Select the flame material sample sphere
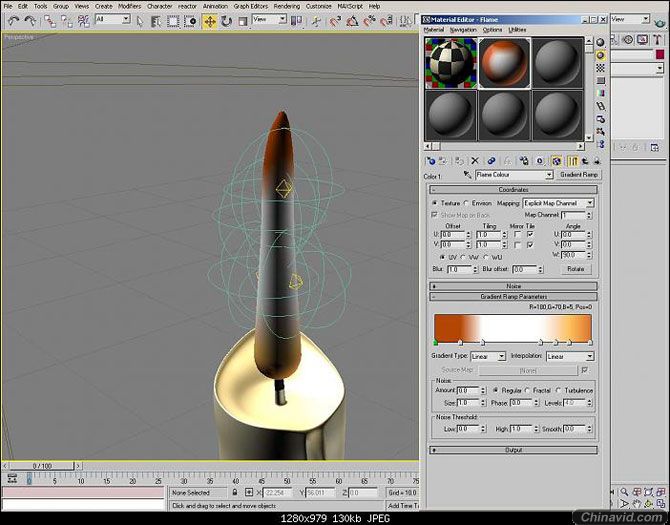670x525 pixels. tap(504, 63)
